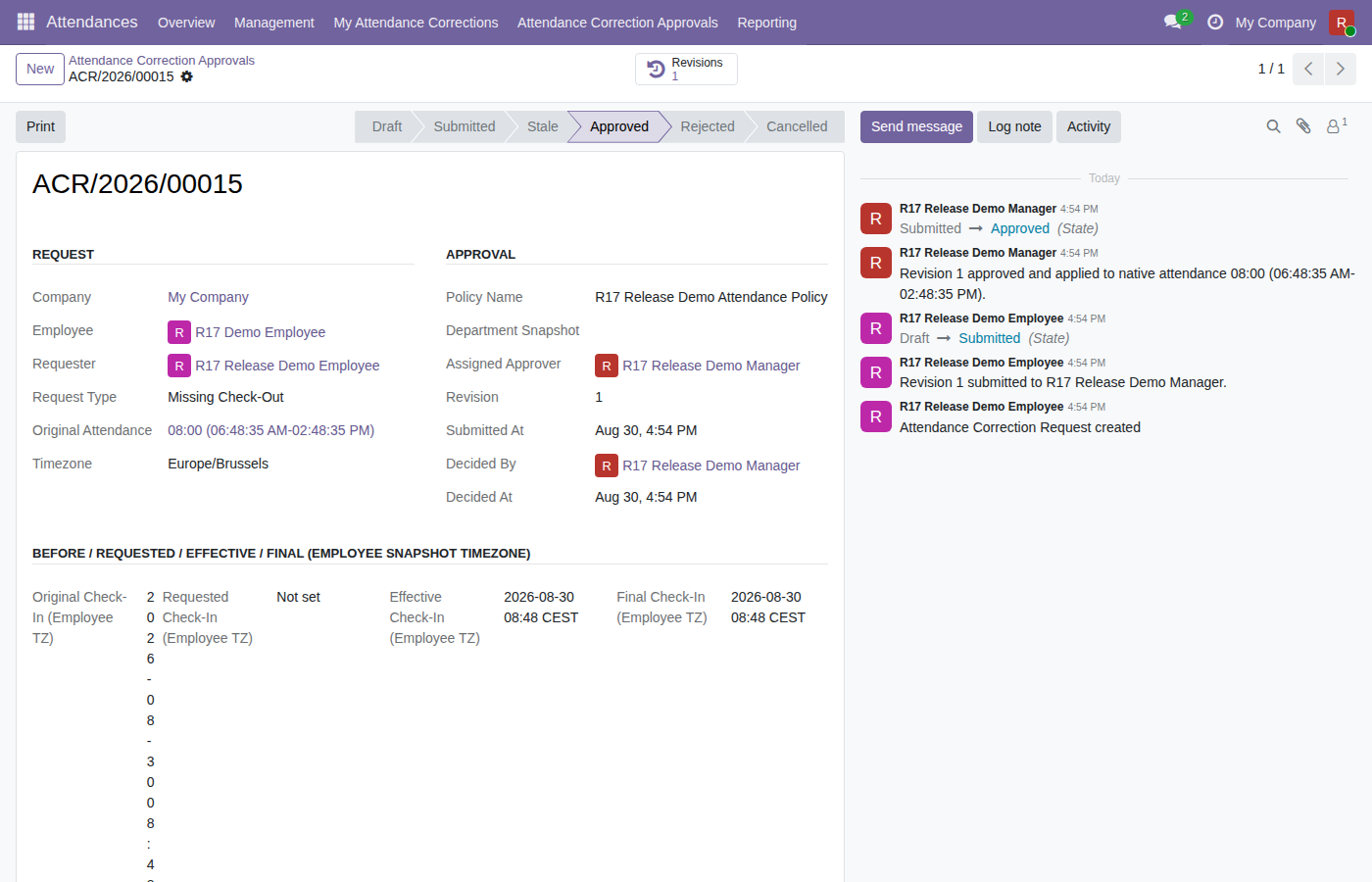
Task: Click the Timezone value Europe/Brussels
Action: 218,464
